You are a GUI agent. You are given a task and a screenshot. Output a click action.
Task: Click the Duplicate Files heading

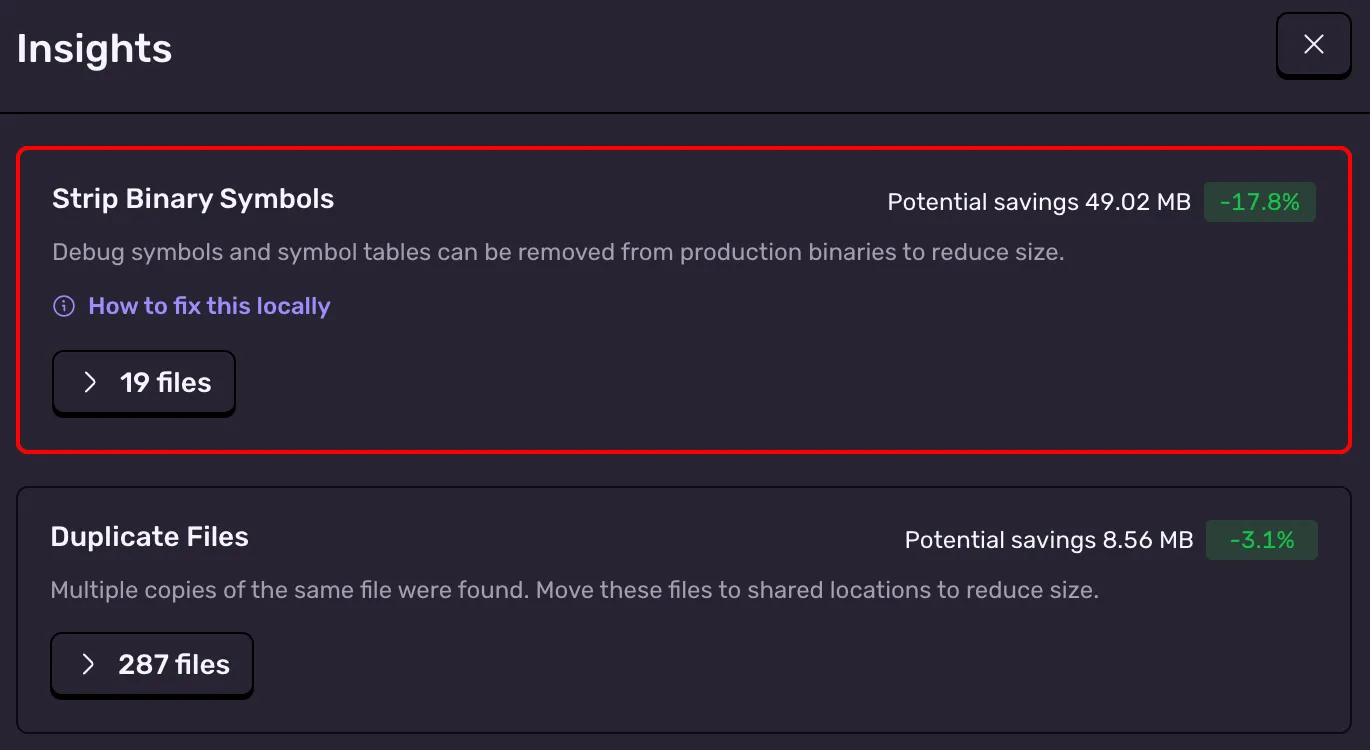(149, 536)
